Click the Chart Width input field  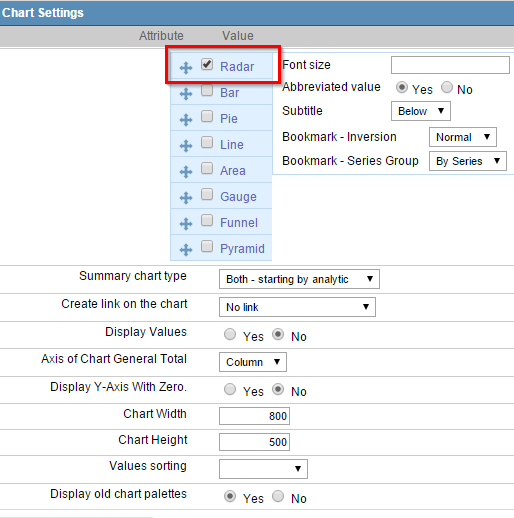(254, 416)
